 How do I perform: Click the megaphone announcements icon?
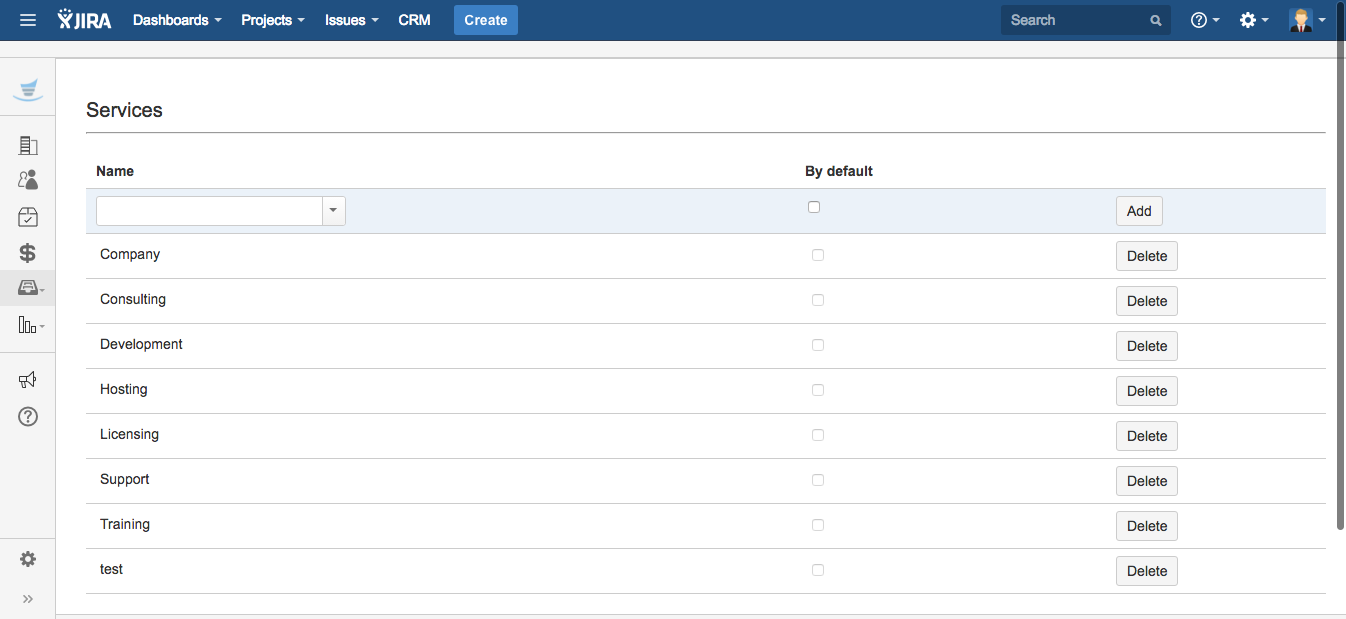click(x=28, y=379)
